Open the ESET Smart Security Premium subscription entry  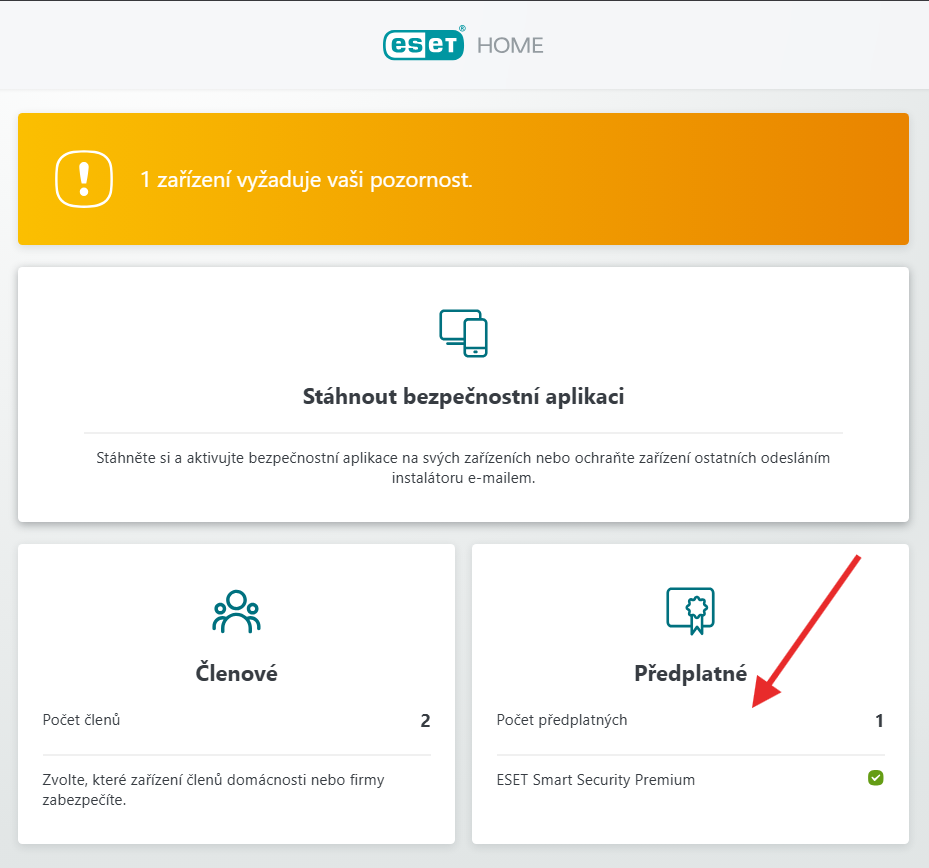[596, 780]
